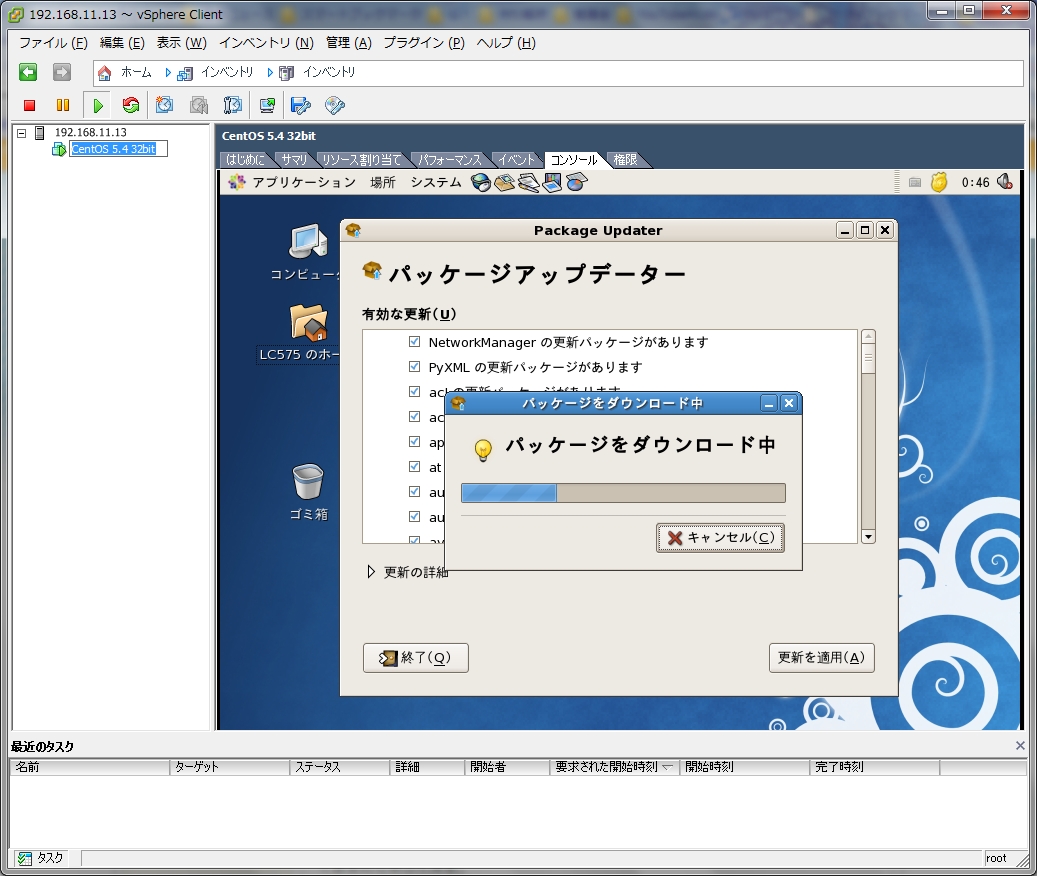1037x876 pixels.
Task: Click the package update shield tray icon
Action: point(938,182)
